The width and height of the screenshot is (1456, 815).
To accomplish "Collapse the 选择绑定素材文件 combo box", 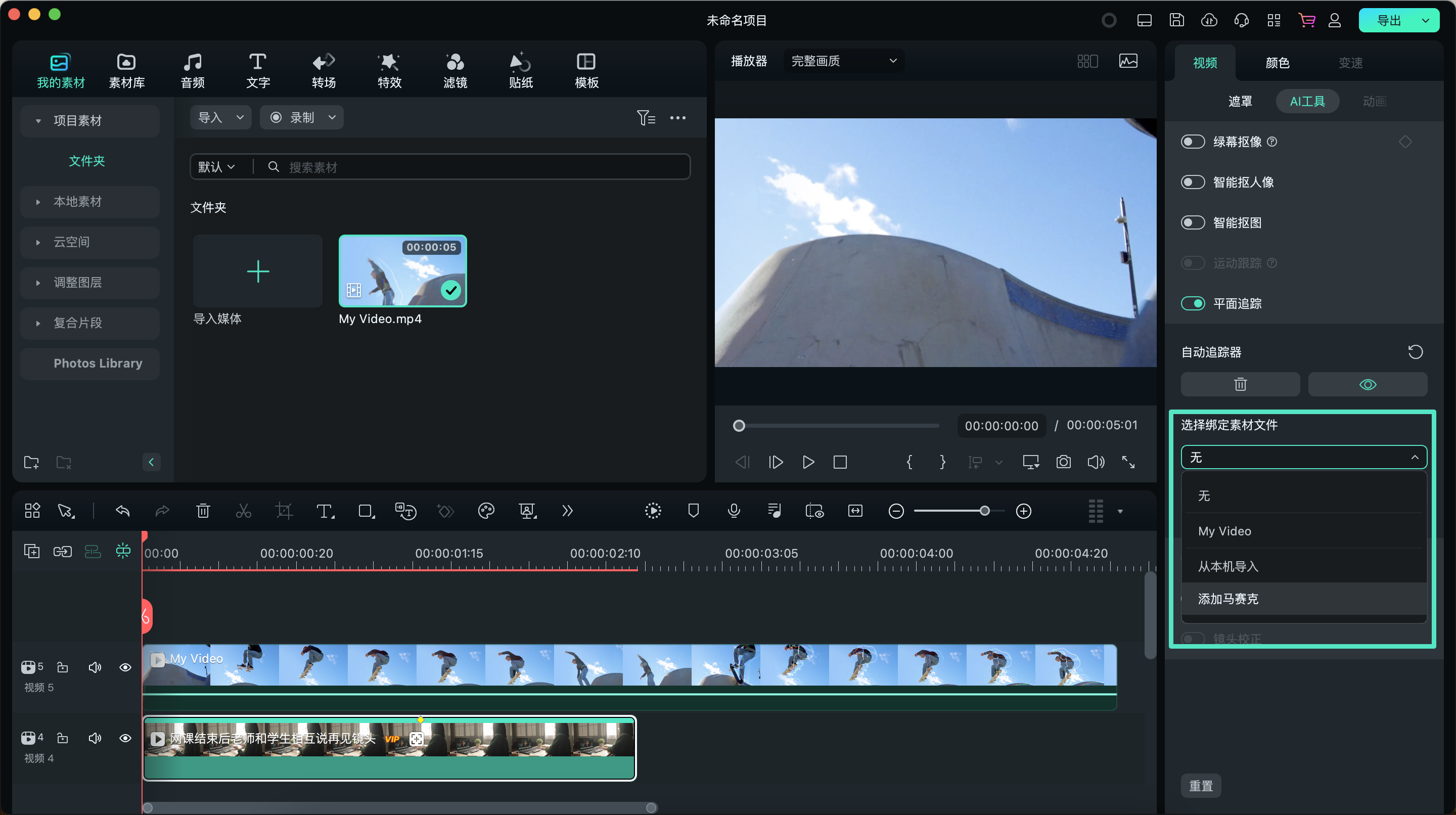I will tap(1304, 457).
